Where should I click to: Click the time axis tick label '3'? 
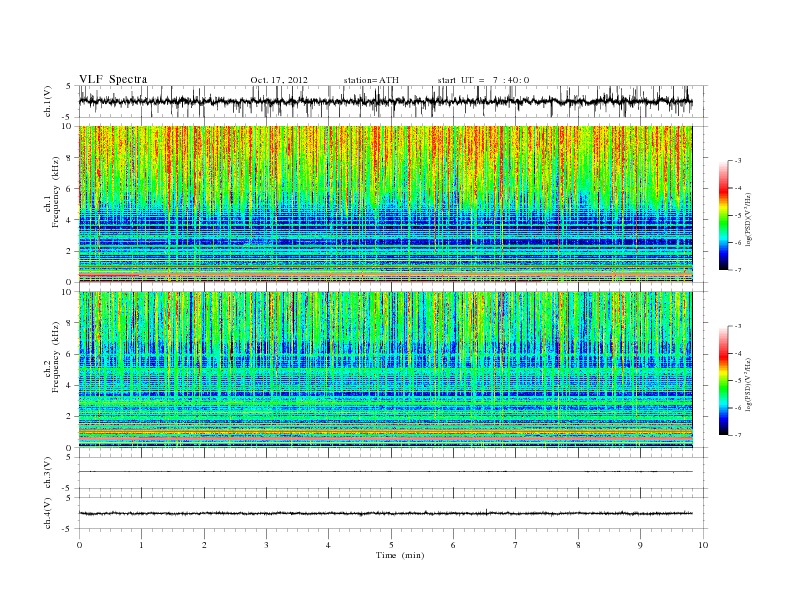266,545
